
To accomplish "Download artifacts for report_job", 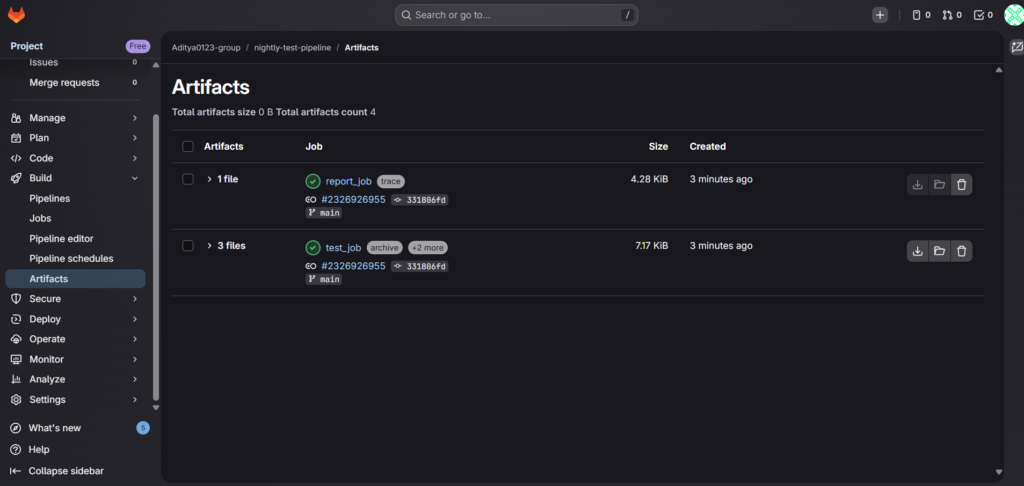I will [x=917, y=184].
